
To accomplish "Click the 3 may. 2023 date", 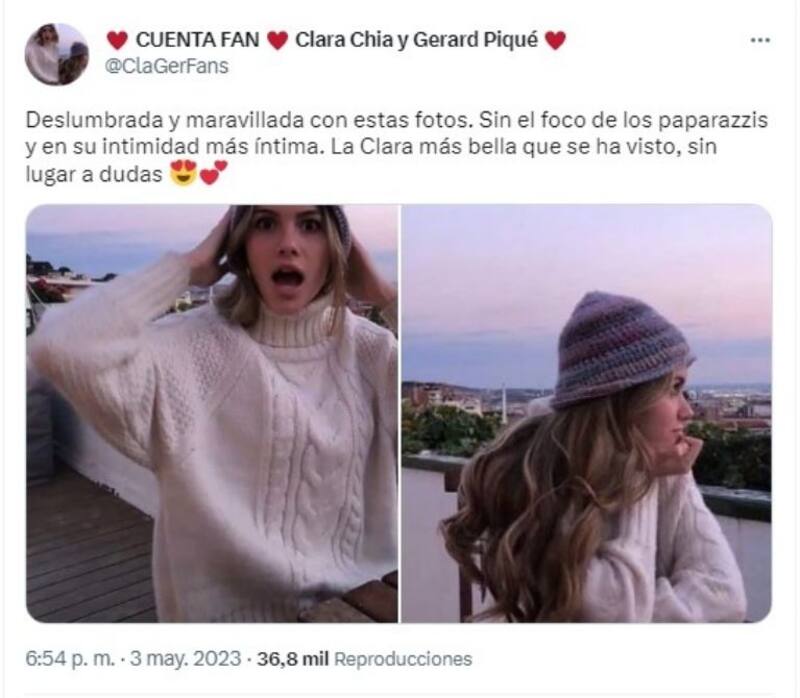I will 185,659.
